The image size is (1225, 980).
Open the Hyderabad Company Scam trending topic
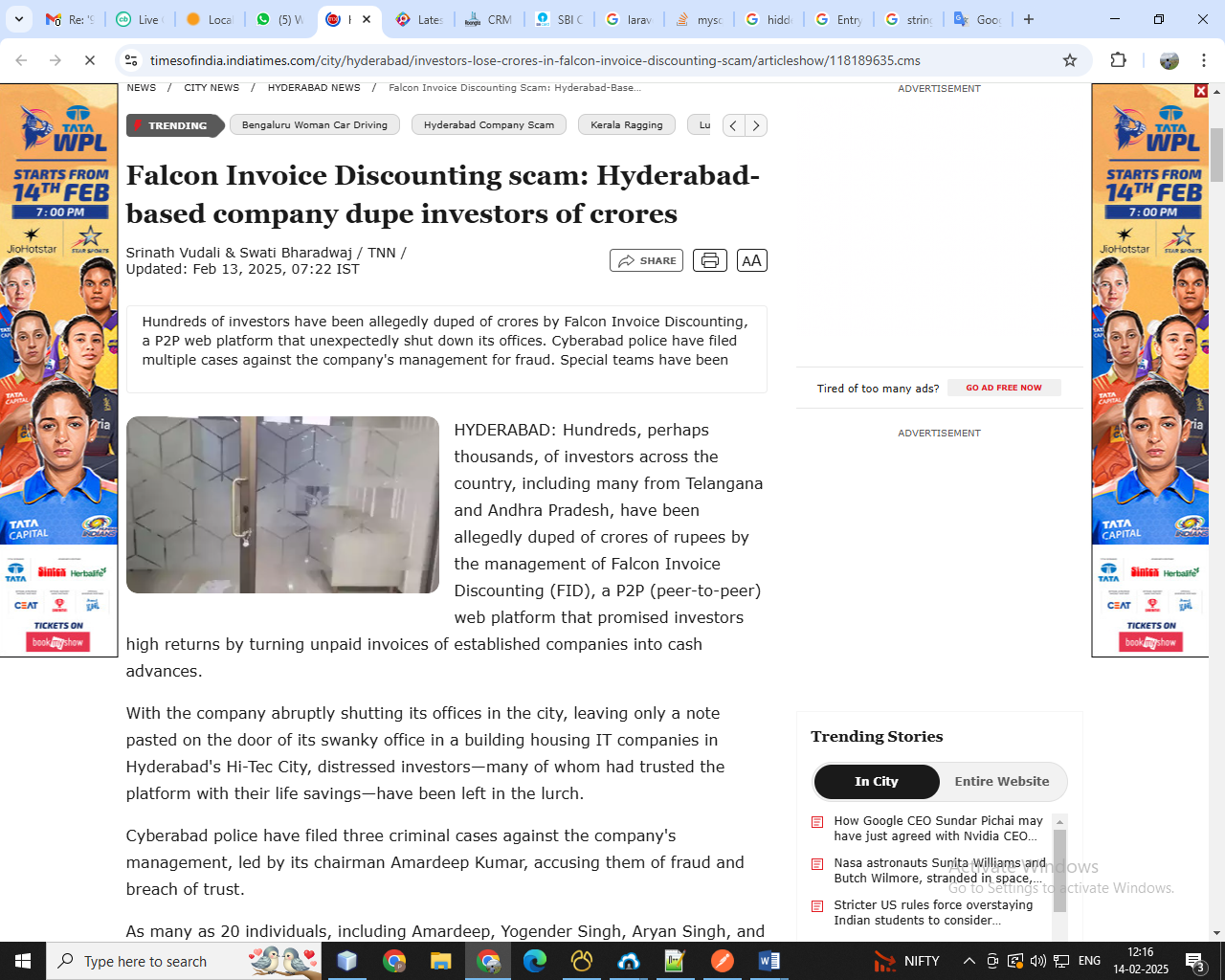pos(489,125)
